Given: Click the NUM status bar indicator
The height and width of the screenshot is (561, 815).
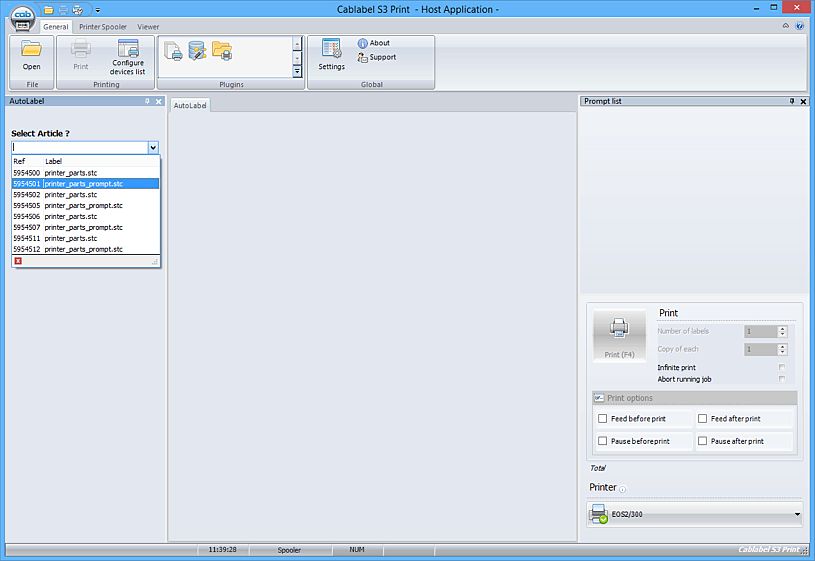Looking at the screenshot, I should click(x=357, y=550).
